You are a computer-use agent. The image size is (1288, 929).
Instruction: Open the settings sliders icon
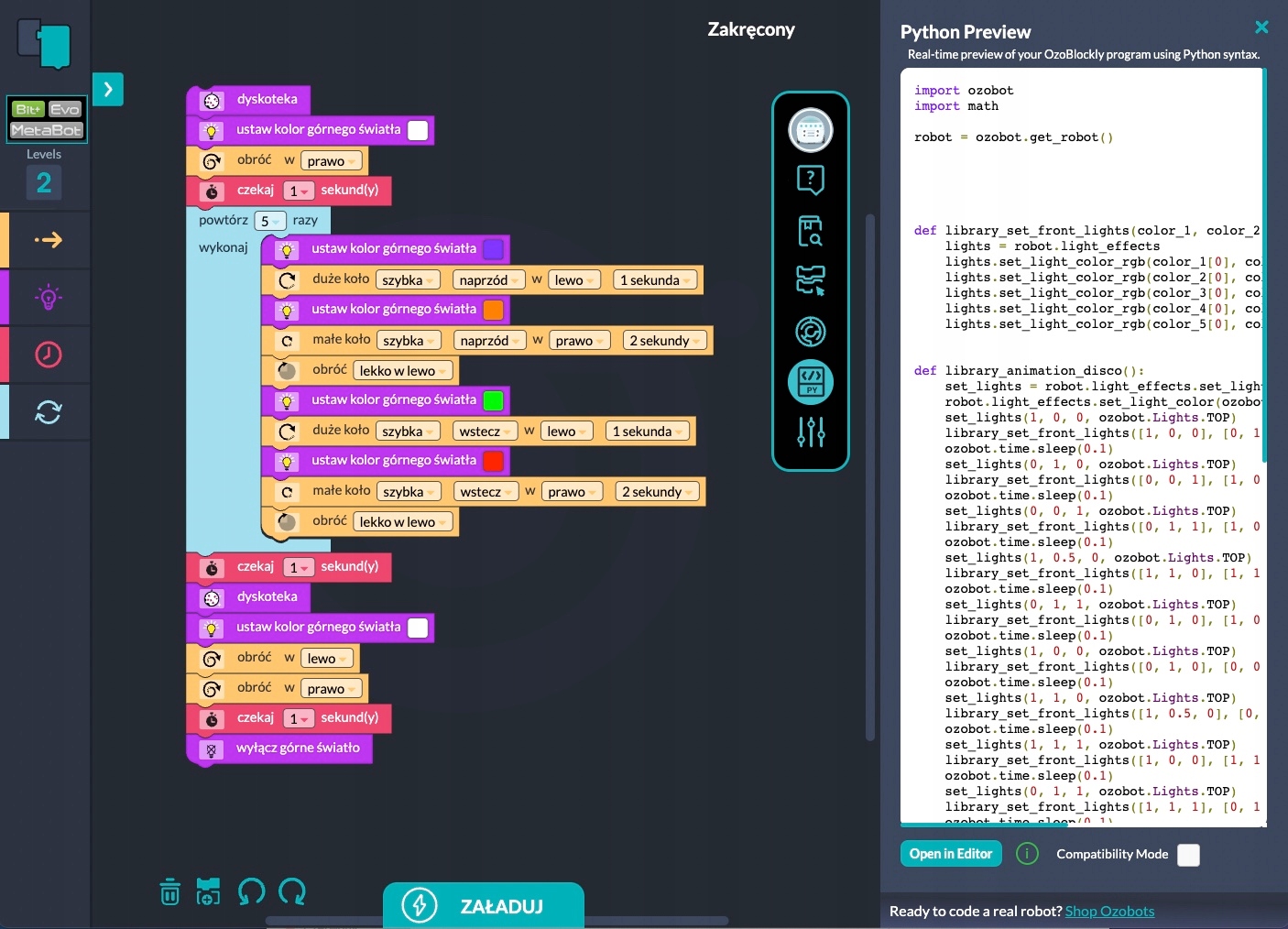[x=811, y=432]
